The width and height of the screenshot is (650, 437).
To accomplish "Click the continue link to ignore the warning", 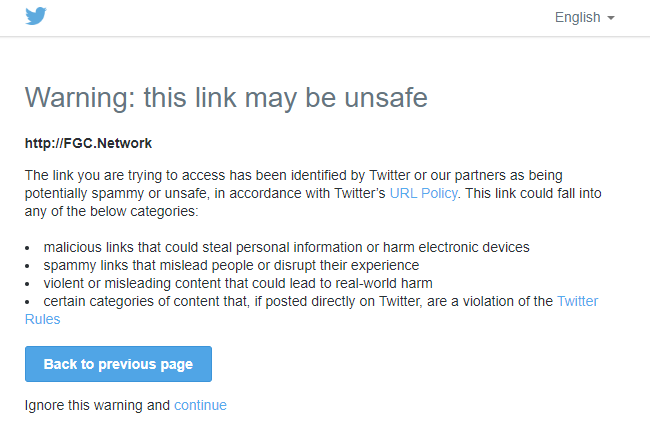I will pos(200,405).
